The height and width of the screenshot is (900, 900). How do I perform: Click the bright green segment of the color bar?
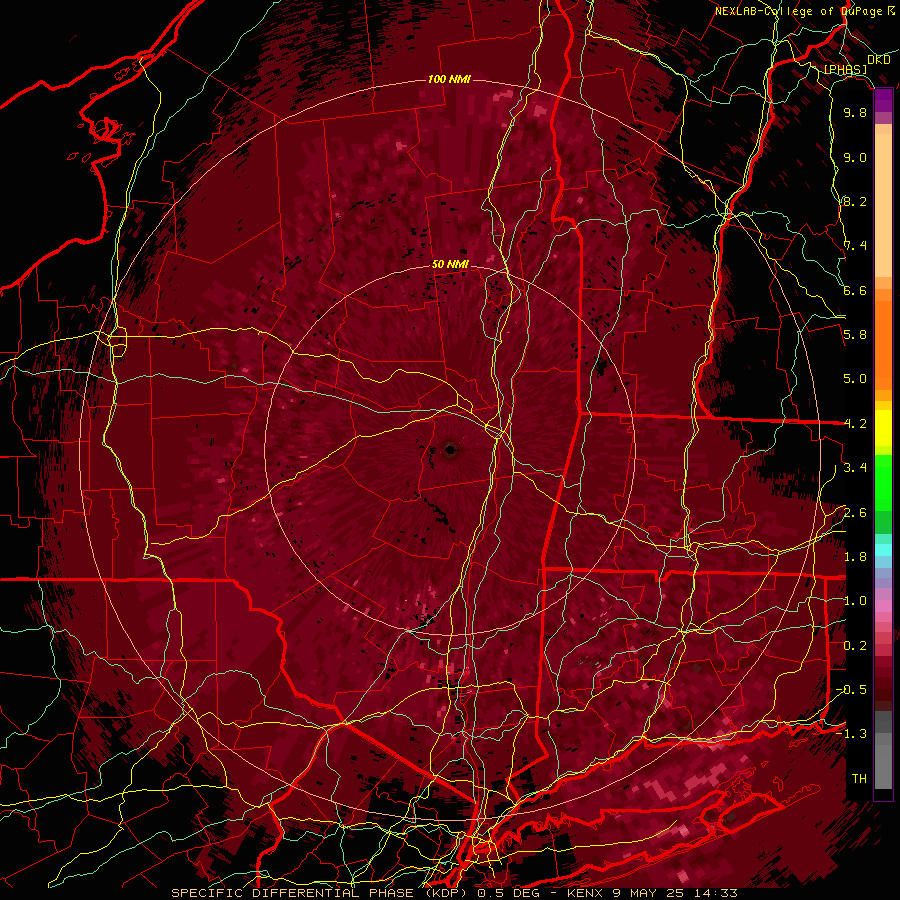(x=883, y=483)
